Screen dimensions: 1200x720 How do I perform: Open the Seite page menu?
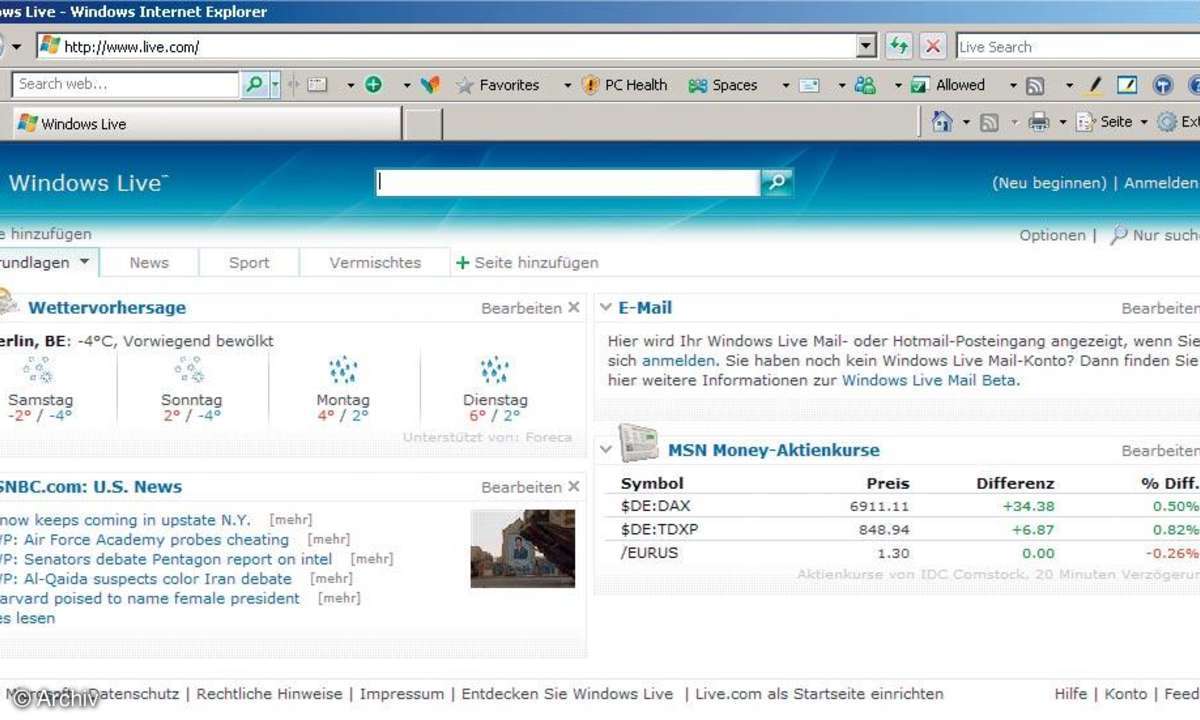coord(1110,122)
